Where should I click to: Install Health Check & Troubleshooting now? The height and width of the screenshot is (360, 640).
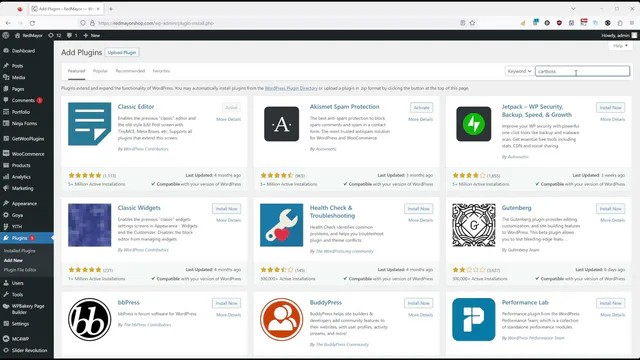418,209
